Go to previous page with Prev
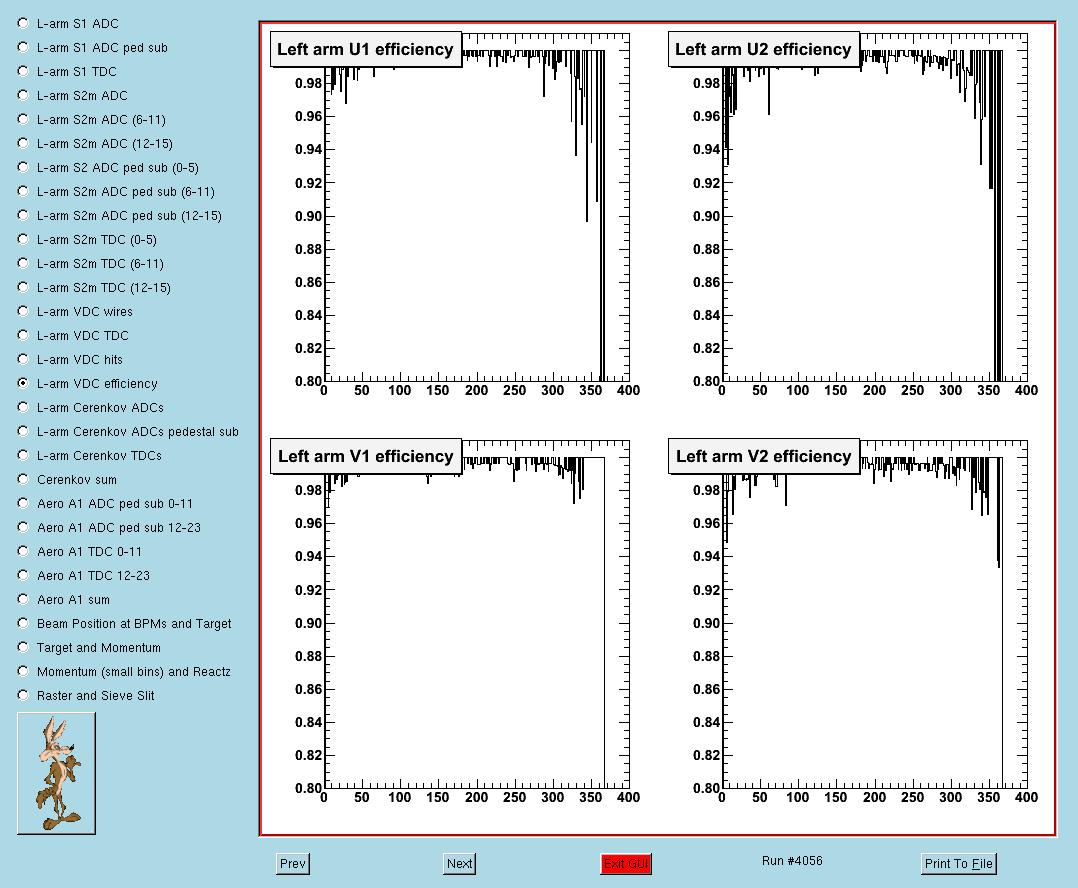The image size is (1078, 888). pyautogui.click(x=293, y=864)
